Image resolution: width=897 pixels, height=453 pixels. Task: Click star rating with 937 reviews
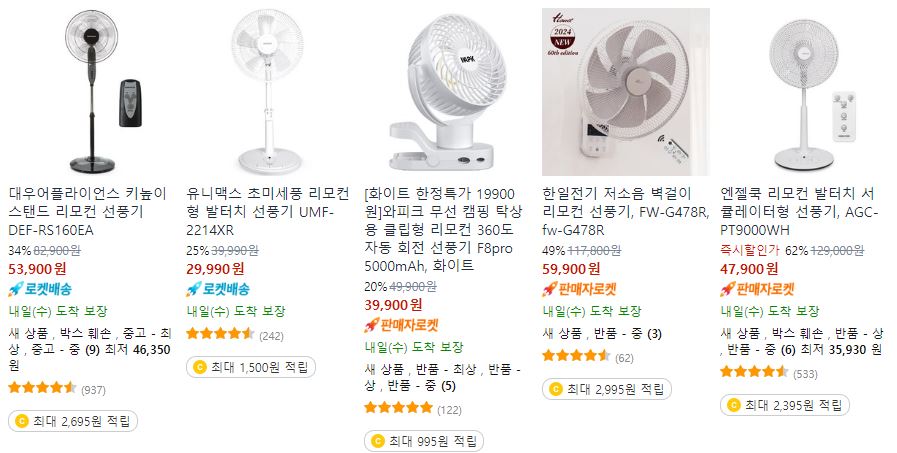42,388
